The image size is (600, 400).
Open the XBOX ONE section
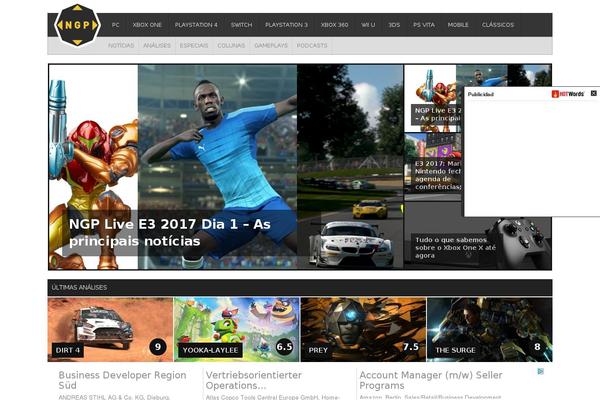tap(147, 25)
